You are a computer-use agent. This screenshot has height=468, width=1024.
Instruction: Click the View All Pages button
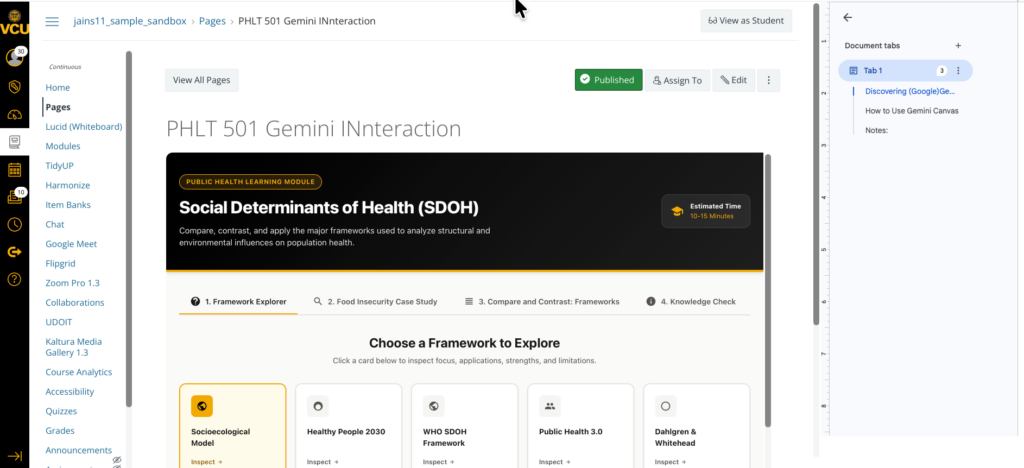(202, 80)
